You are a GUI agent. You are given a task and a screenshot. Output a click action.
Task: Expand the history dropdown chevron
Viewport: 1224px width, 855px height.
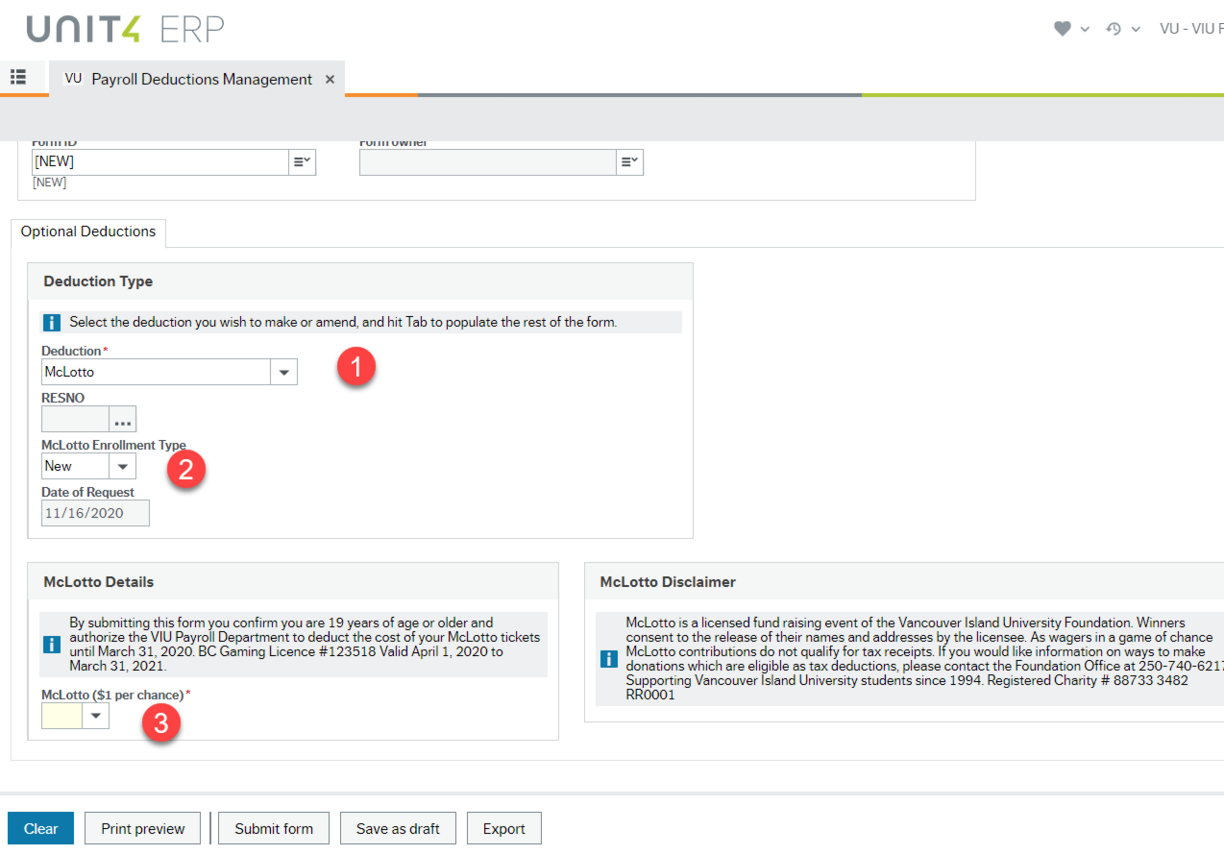(x=1134, y=28)
